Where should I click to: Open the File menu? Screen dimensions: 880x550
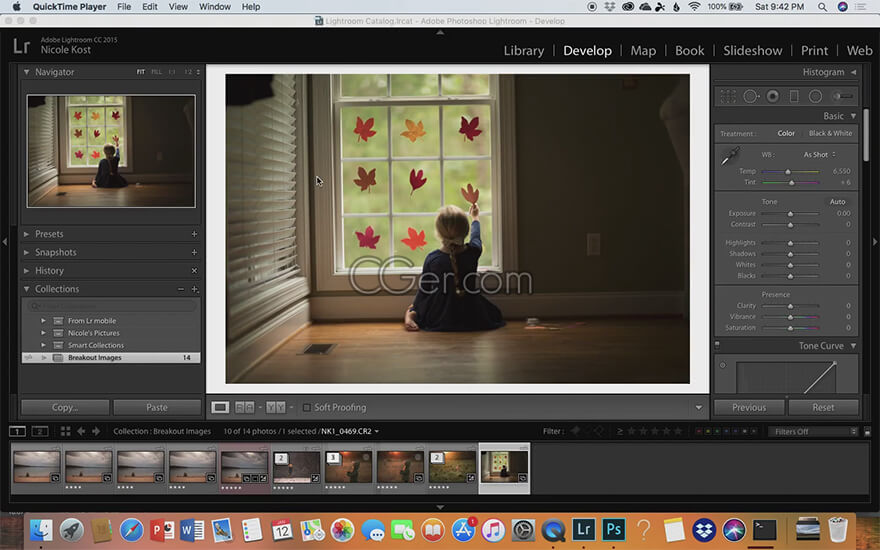coord(124,7)
